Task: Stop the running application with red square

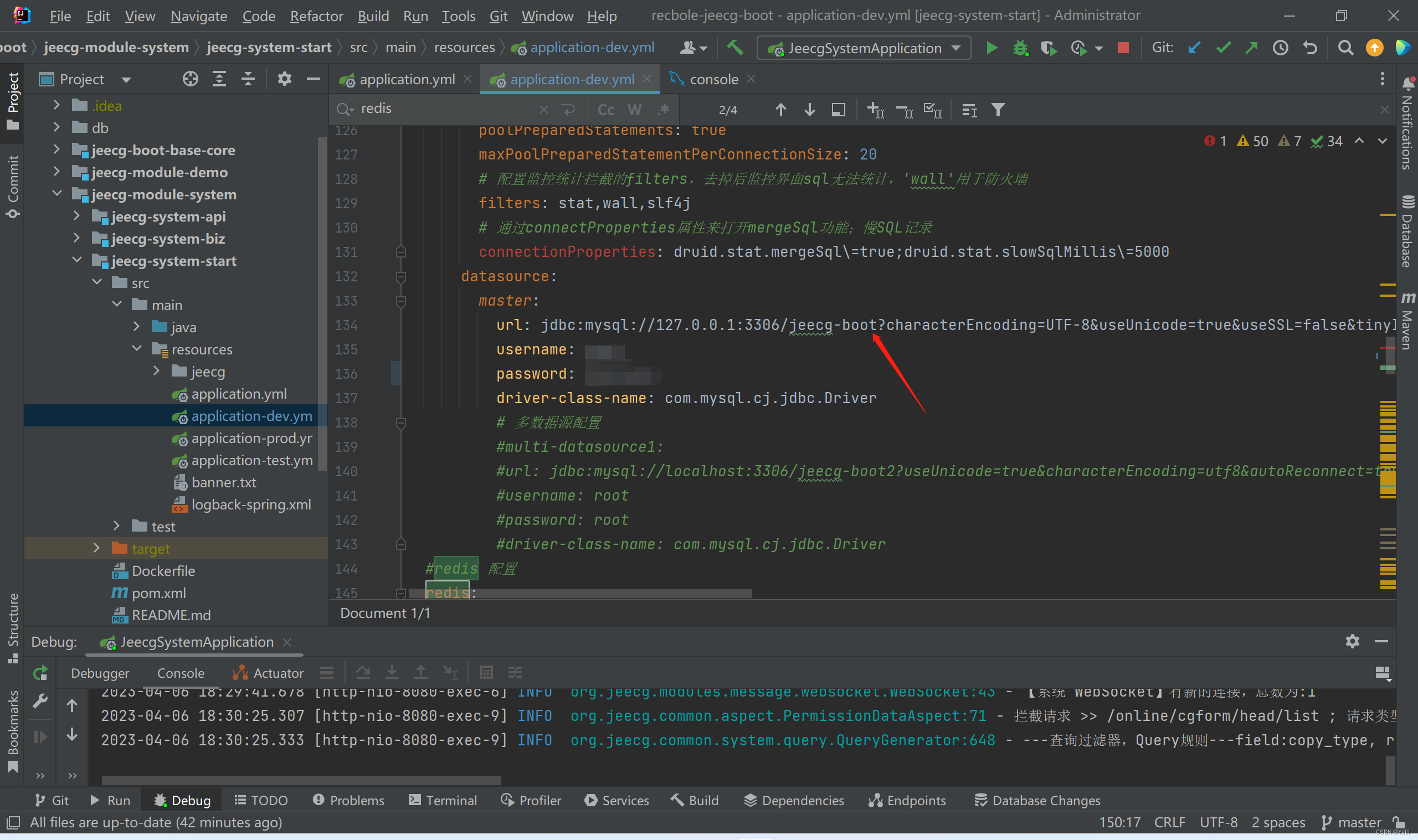Action: [x=1123, y=48]
